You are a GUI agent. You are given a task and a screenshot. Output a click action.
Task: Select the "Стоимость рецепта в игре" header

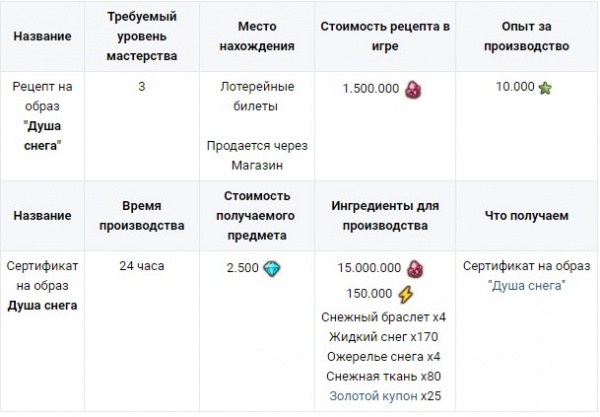coord(384,36)
